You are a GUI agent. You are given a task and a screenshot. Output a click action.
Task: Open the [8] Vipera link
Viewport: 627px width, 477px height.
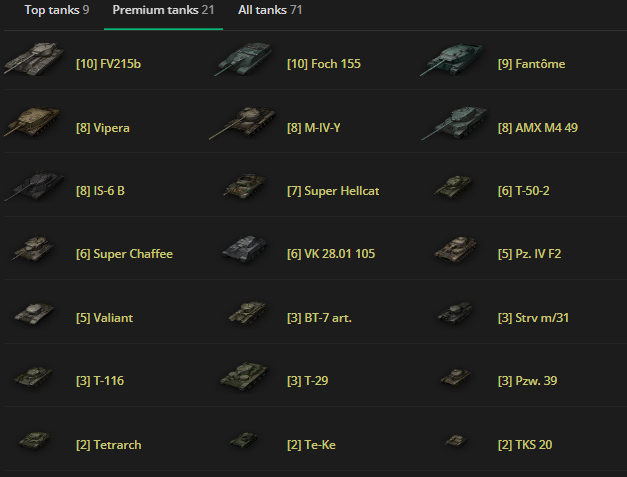103,128
